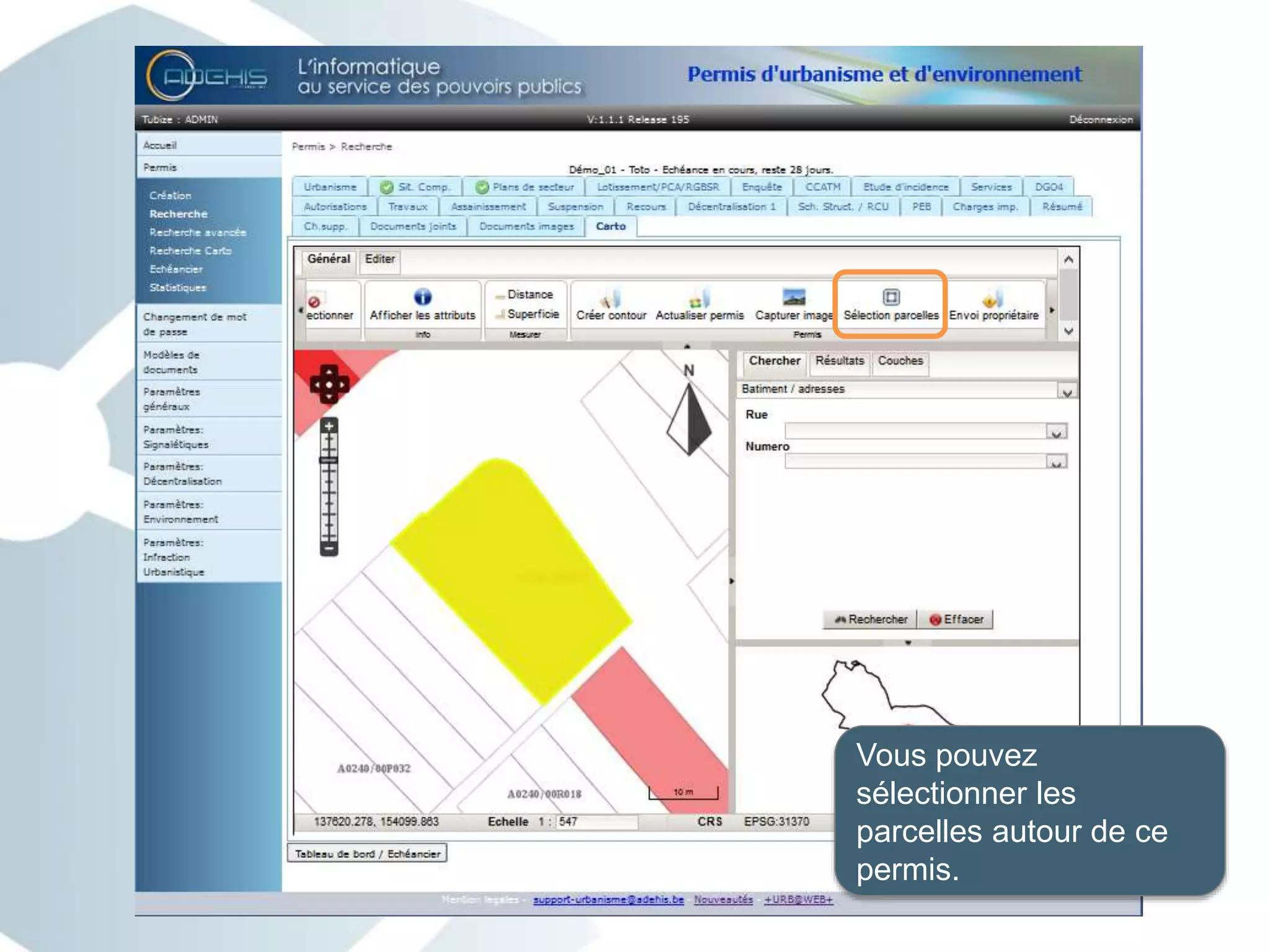Select the Distance measure tool
The image size is (1270, 952).
(x=529, y=294)
